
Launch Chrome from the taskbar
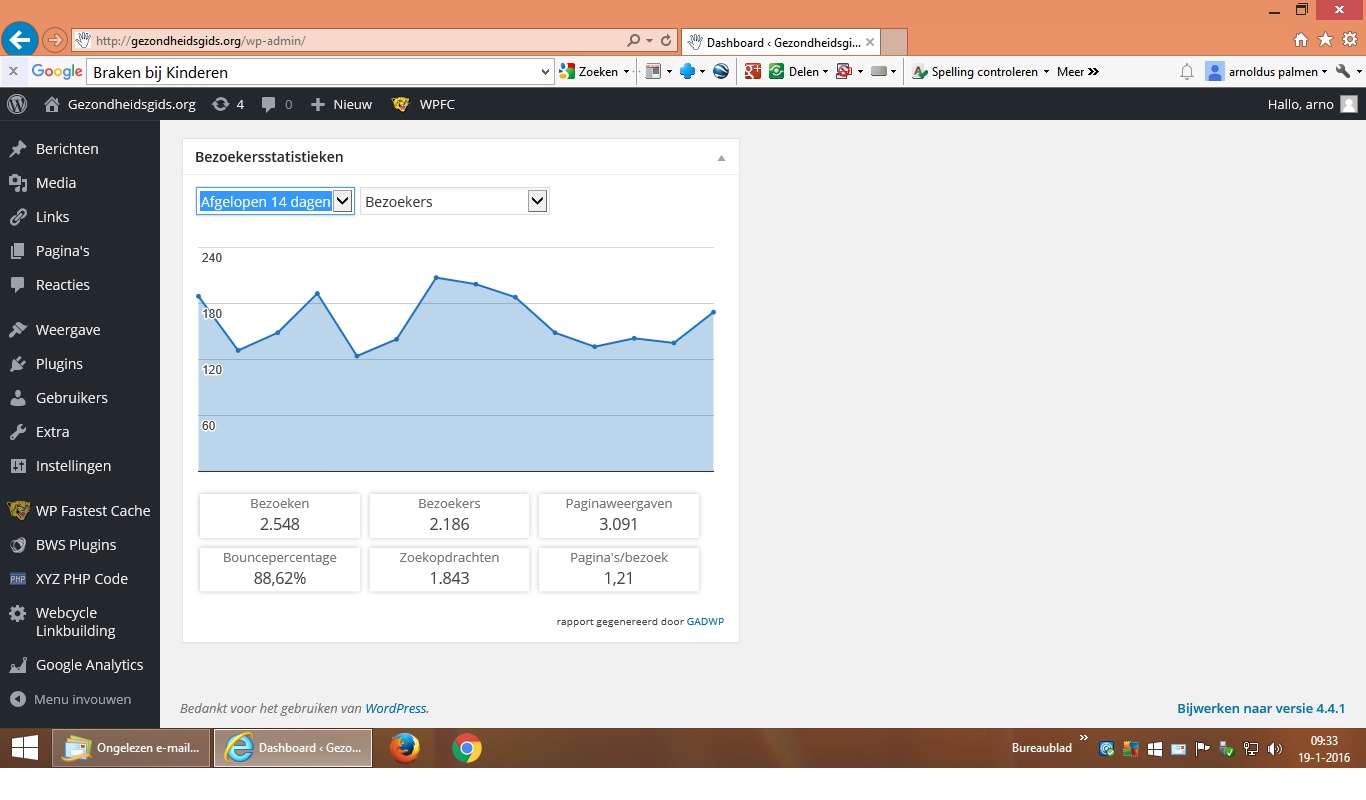pyautogui.click(x=466, y=748)
